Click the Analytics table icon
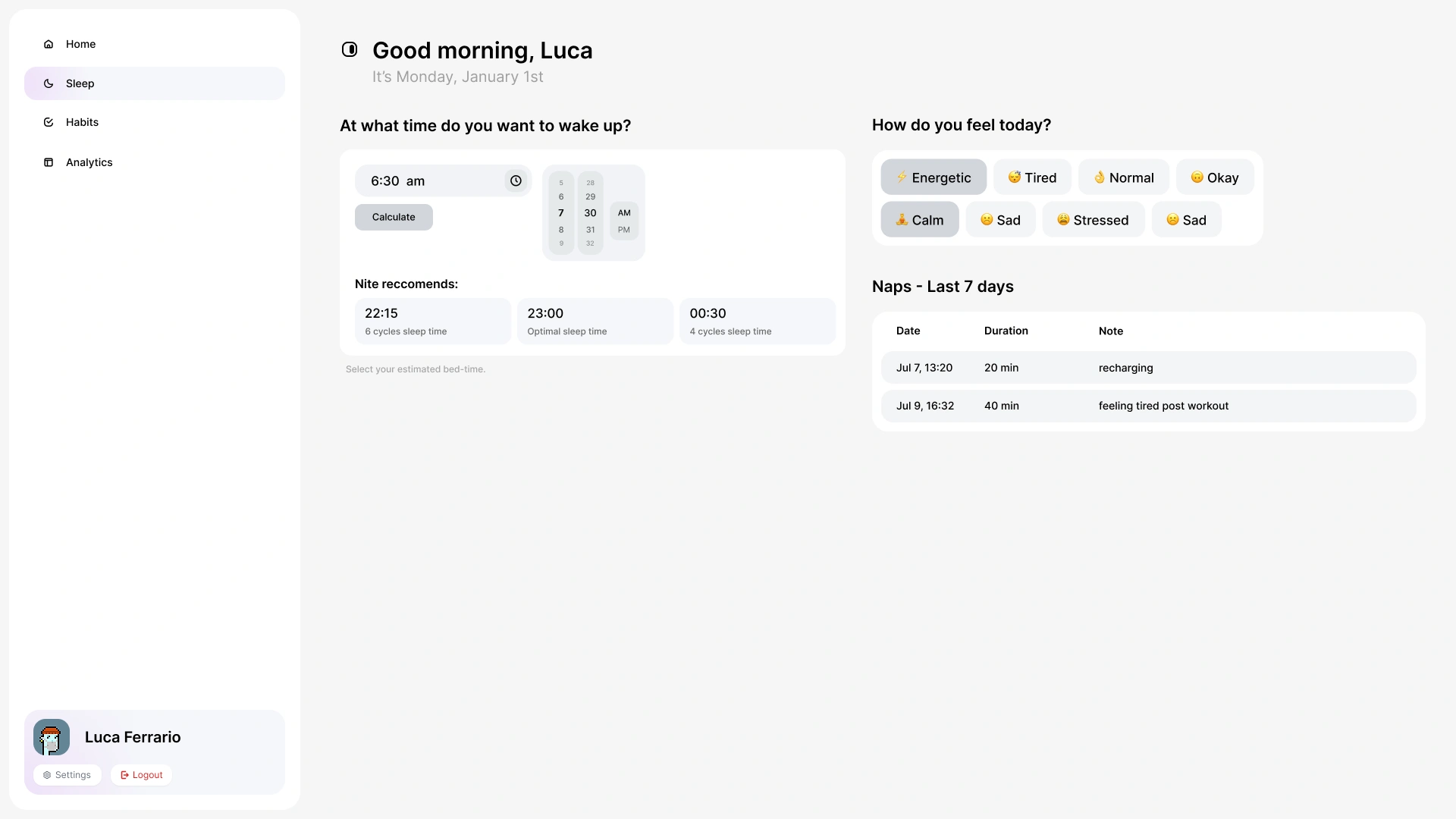The height and width of the screenshot is (819, 1456). point(49,162)
